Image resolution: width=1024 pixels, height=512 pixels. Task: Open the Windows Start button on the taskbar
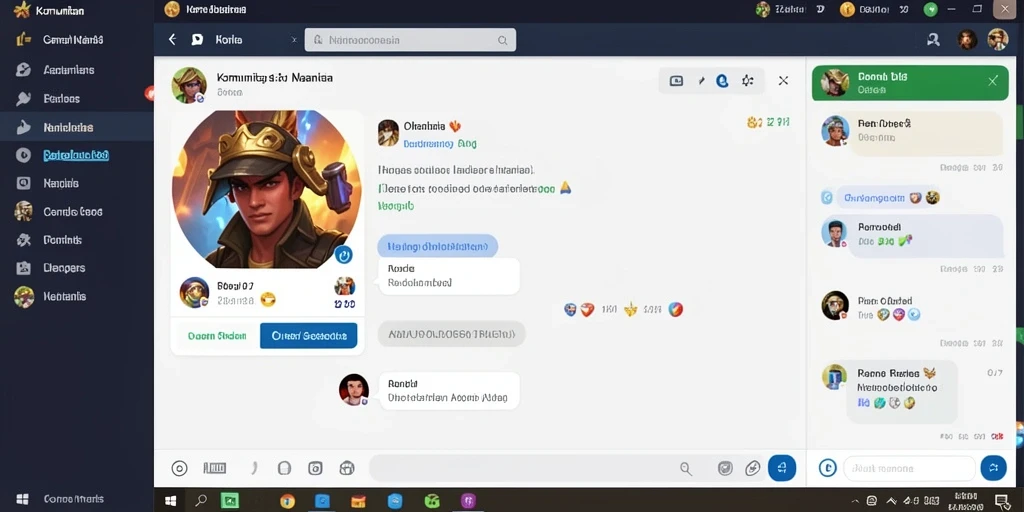coord(170,501)
